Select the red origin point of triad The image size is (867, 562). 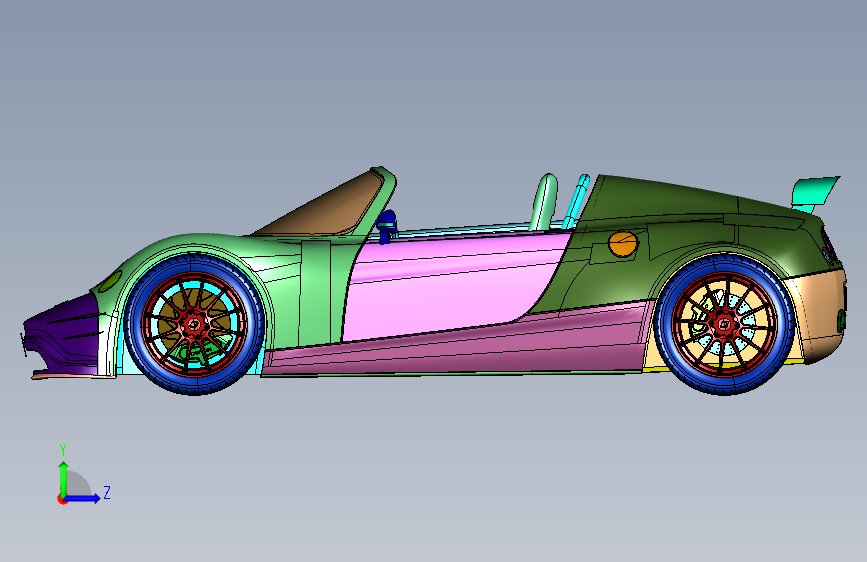[x=62, y=499]
